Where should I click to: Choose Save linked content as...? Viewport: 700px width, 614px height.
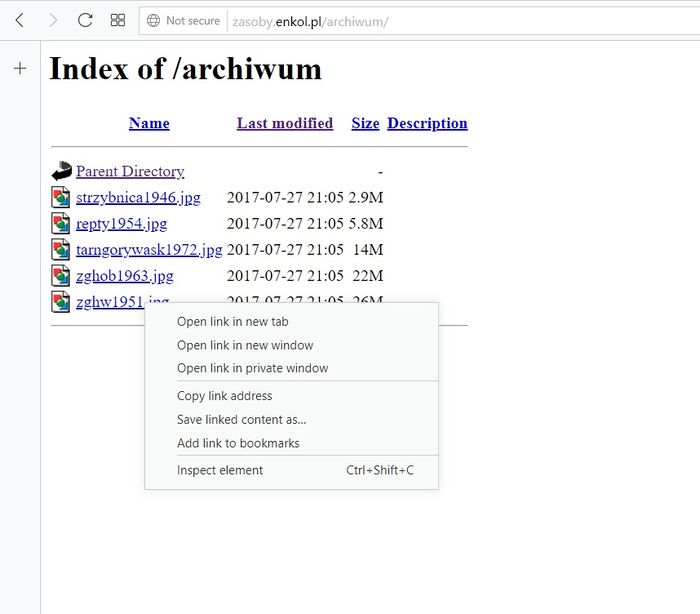(241, 420)
